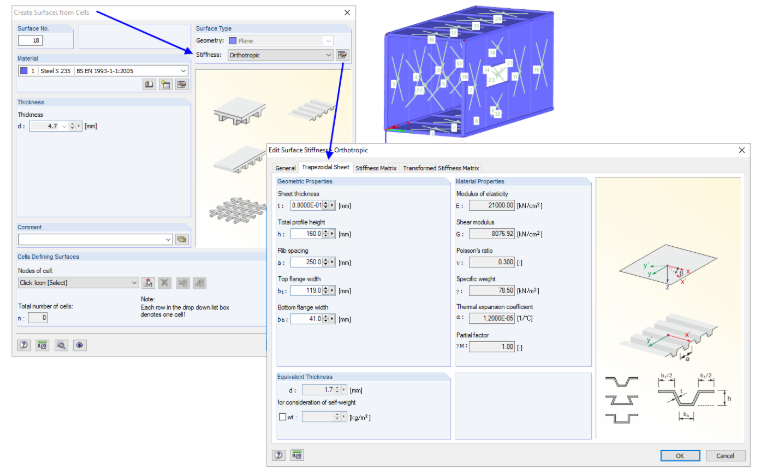Screen dimensions: 760x475
Task: Close the Create Surfaces from Cells dialog
Action: point(347,13)
